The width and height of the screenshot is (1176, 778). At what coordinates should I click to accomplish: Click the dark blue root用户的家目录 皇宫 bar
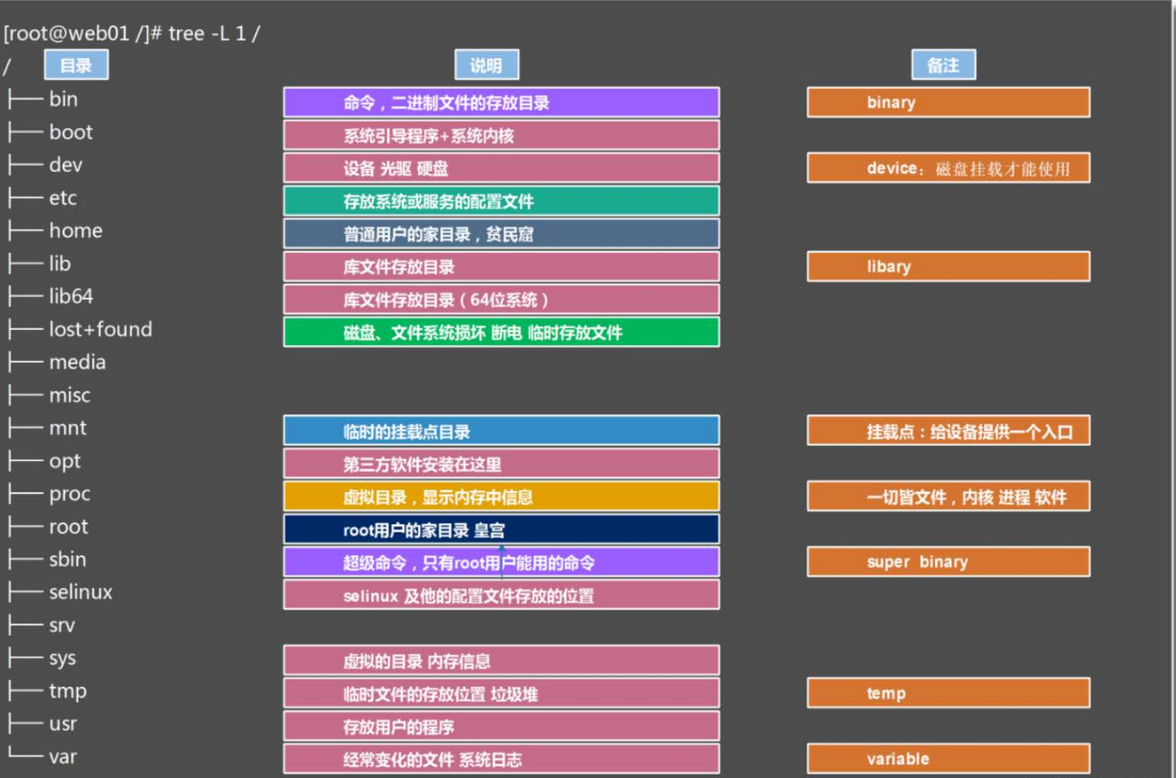[501, 528]
